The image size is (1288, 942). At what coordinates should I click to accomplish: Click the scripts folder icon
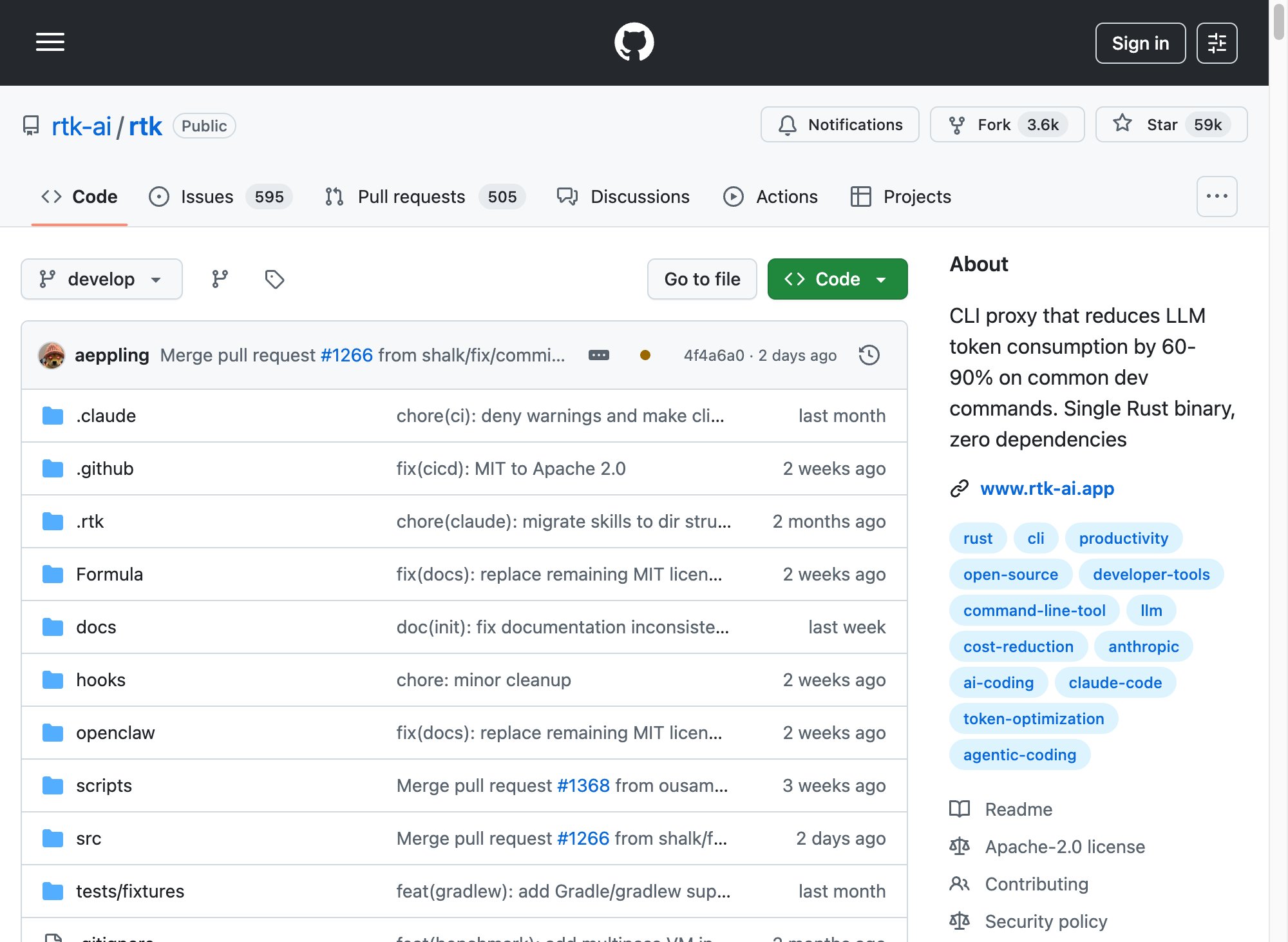[53, 785]
